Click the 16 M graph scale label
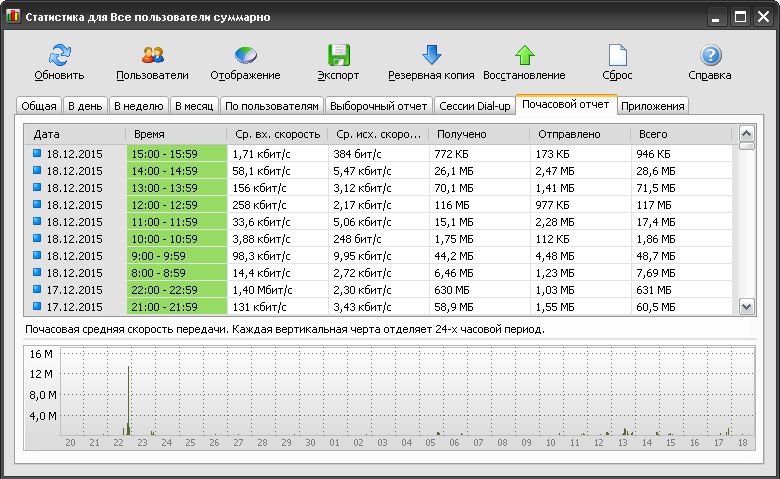The width and height of the screenshot is (780, 479). [x=41, y=354]
